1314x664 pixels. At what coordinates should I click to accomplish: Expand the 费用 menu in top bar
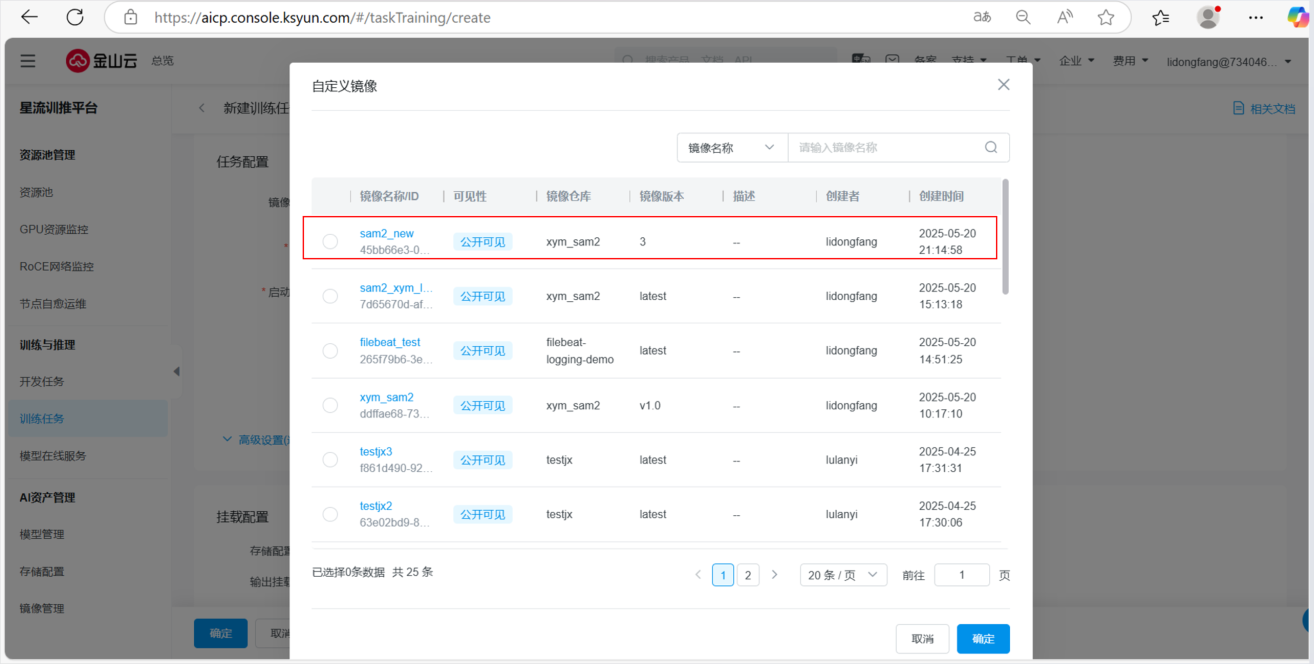[1130, 61]
